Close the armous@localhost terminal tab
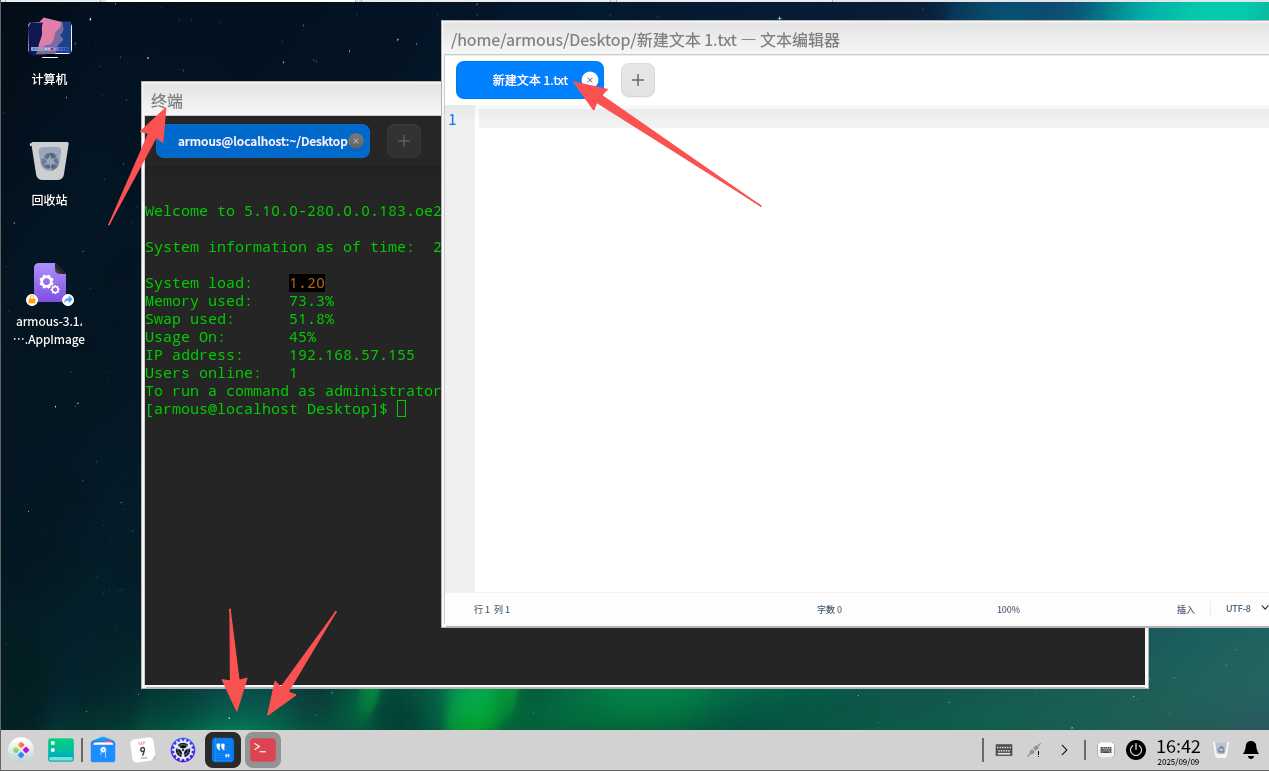 point(356,141)
